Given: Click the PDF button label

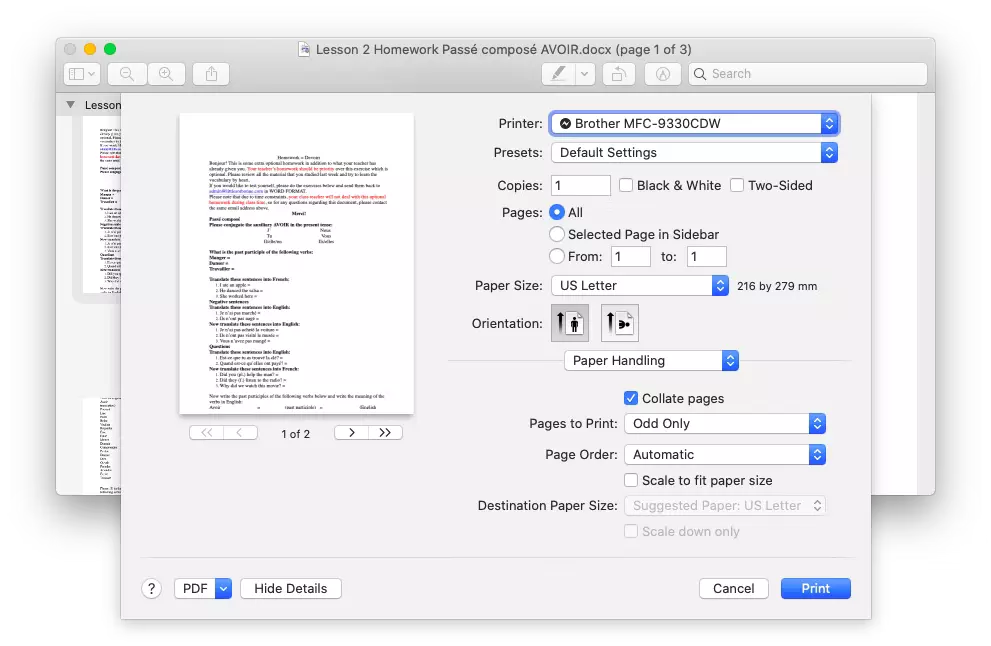Looking at the screenshot, I should [195, 588].
